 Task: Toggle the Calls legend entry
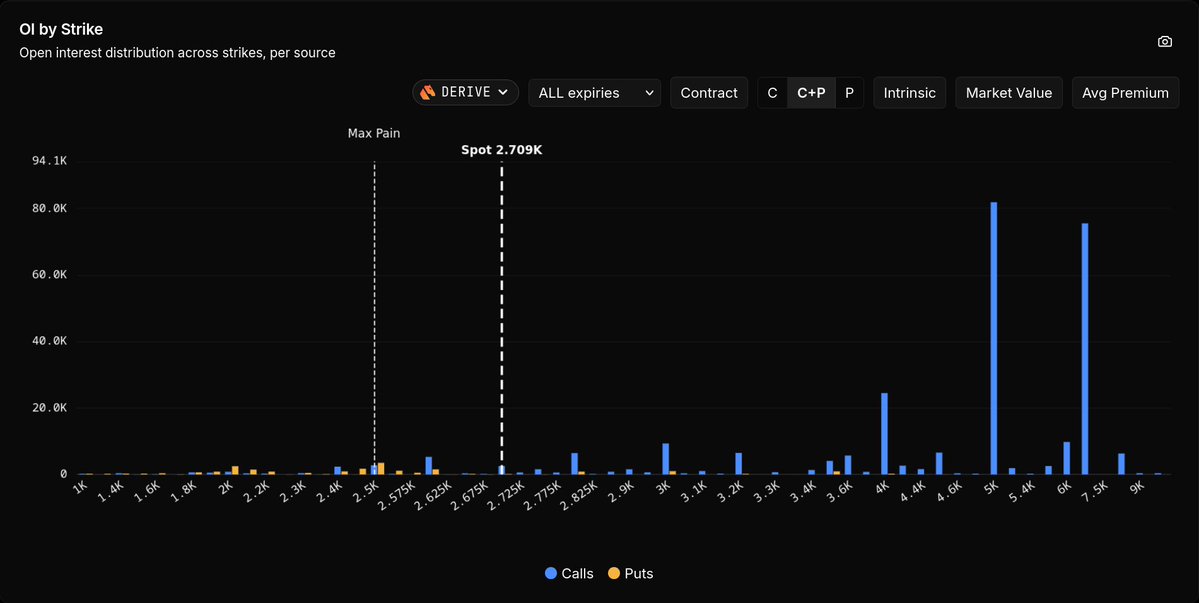pyautogui.click(x=569, y=573)
